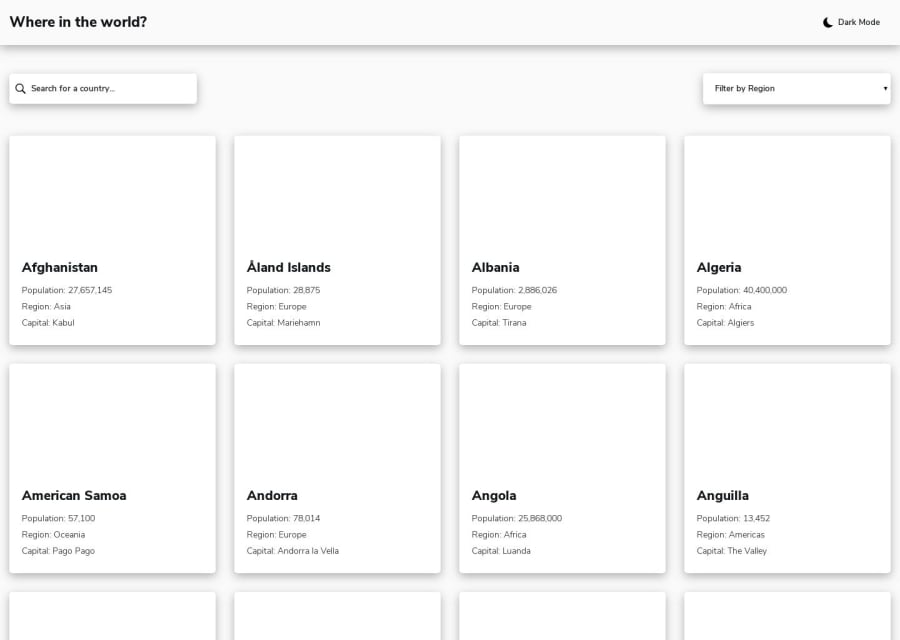900x640 pixels.
Task: Select Region: Americas text
Action: (731, 534)
